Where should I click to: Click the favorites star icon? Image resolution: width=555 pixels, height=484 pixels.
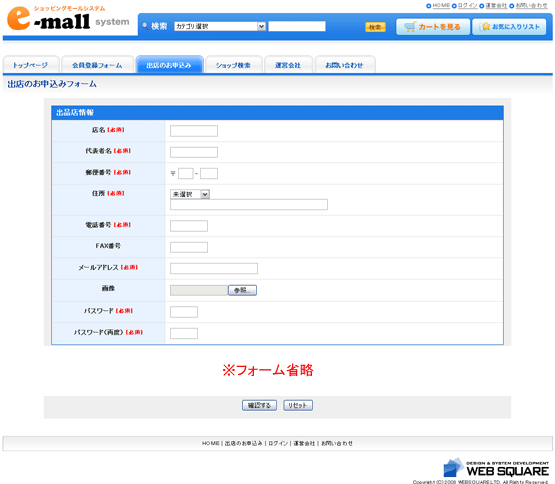486,27
